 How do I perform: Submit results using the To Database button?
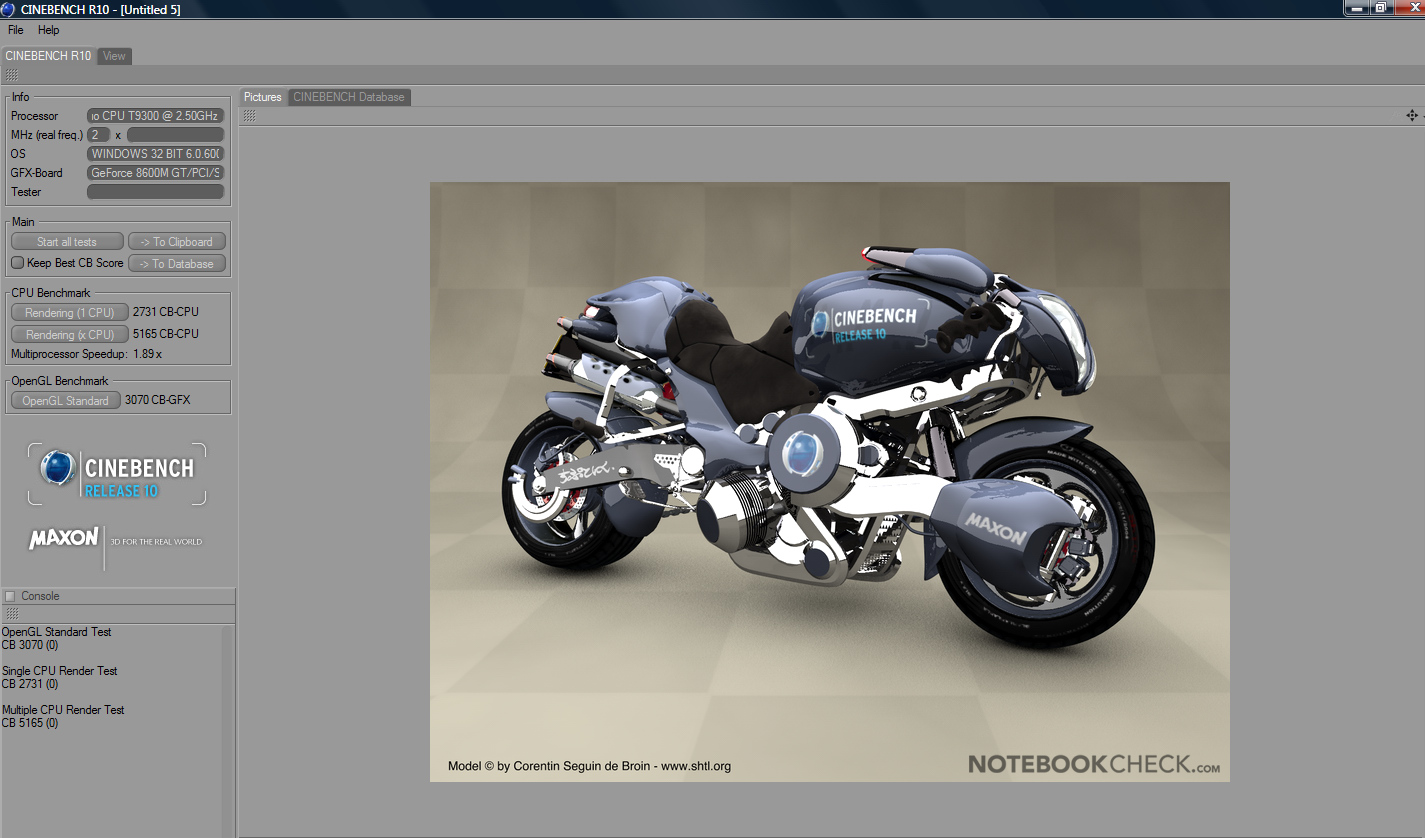click(x=177, y=264)
